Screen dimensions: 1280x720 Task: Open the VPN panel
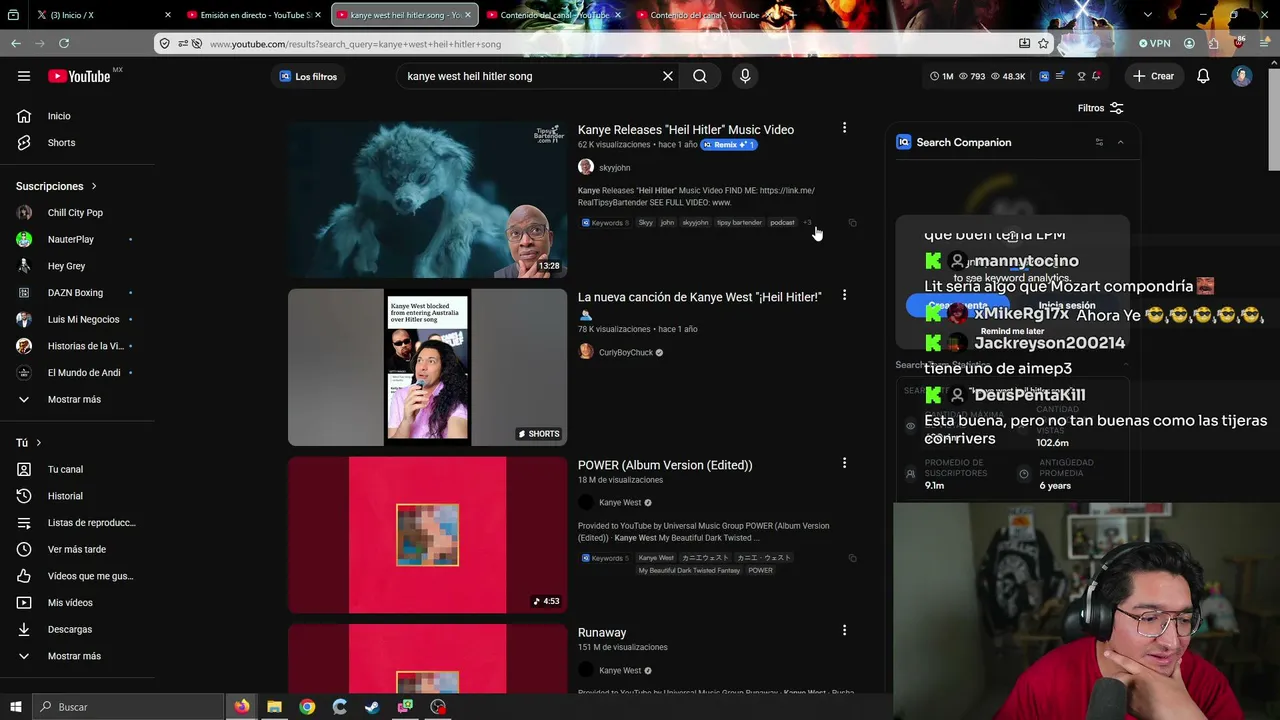click(1155, 44)
